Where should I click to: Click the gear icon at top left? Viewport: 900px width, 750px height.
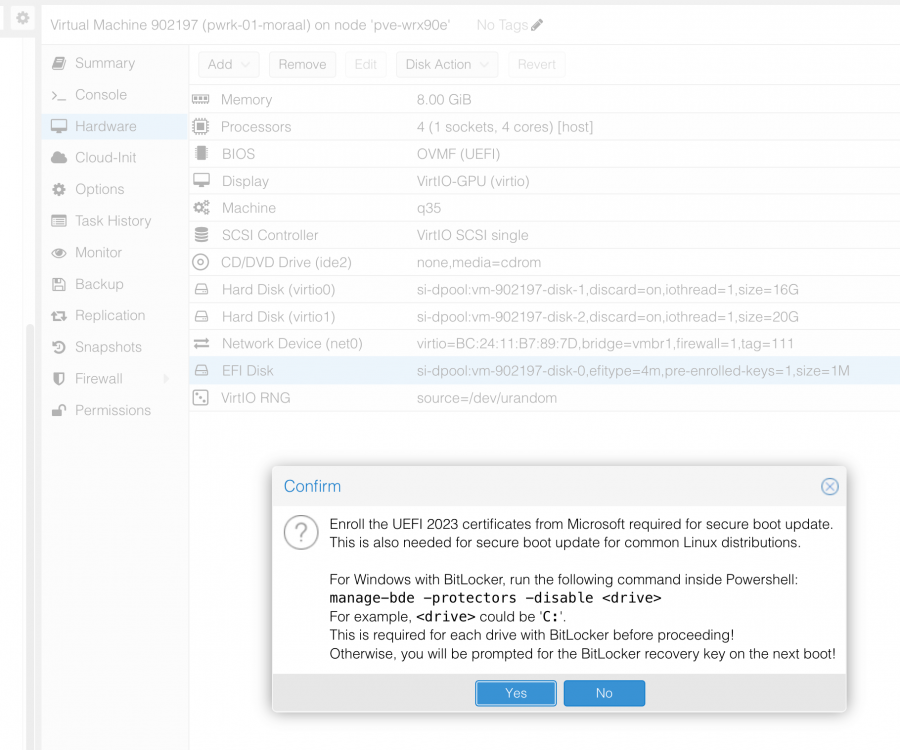click(22, 18)
